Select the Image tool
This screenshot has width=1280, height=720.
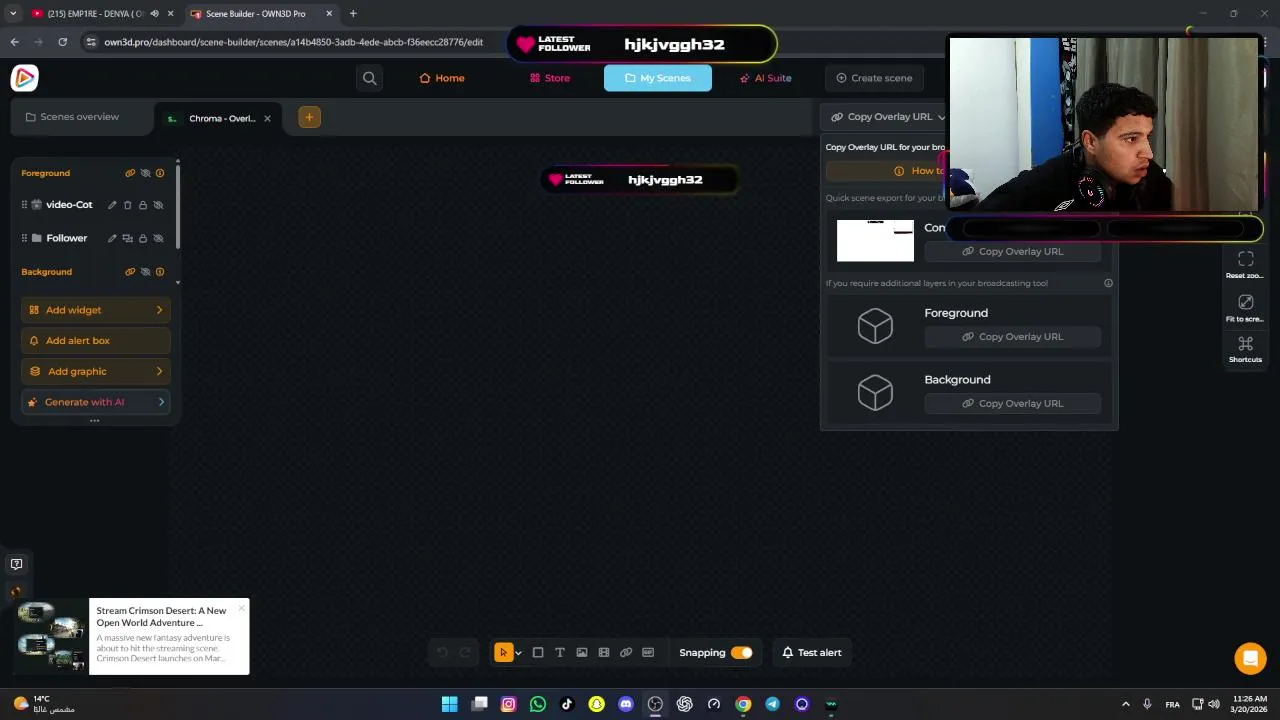[x=582, y=653]
